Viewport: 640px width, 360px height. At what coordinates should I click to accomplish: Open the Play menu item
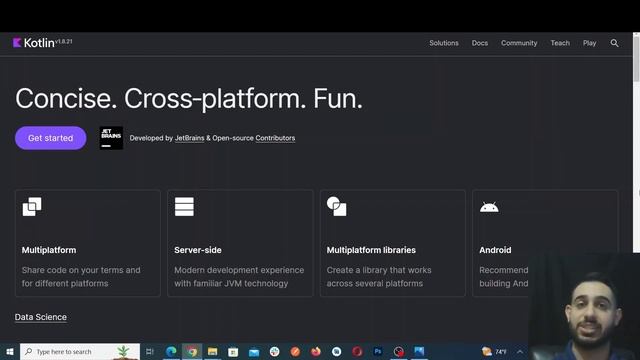tap(589, 43)
